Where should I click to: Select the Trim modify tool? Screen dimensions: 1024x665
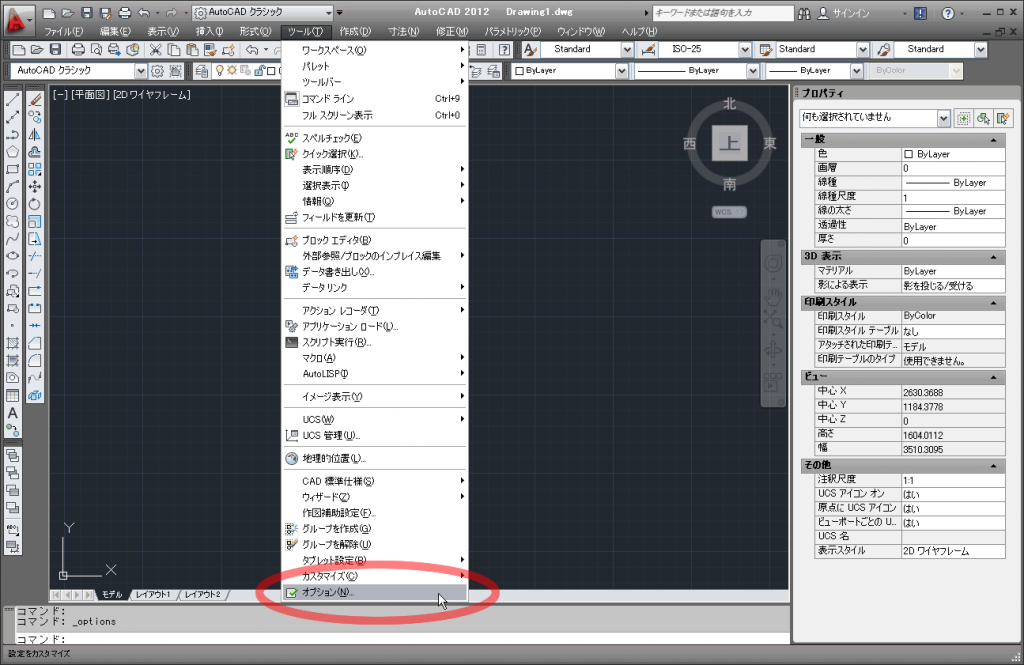tap(35, 256)
